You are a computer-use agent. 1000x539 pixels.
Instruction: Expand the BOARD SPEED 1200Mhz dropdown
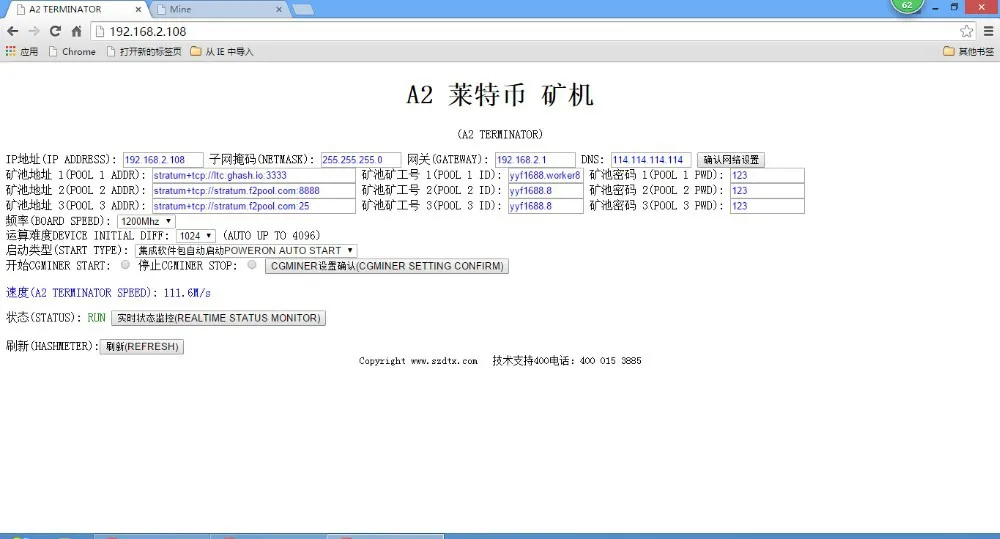[145, 221]
